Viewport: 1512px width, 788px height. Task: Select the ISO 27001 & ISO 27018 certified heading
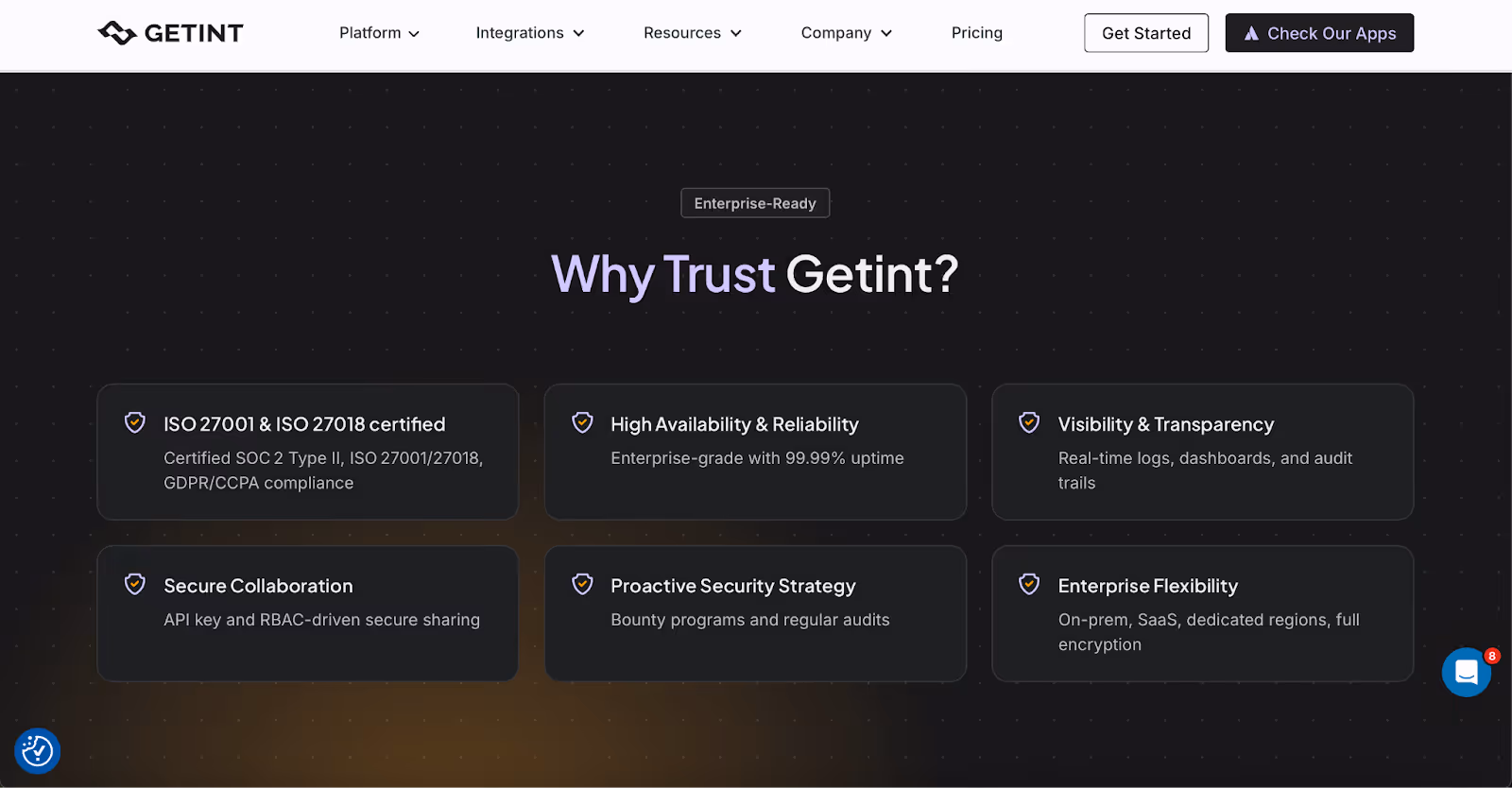point(304,424)
